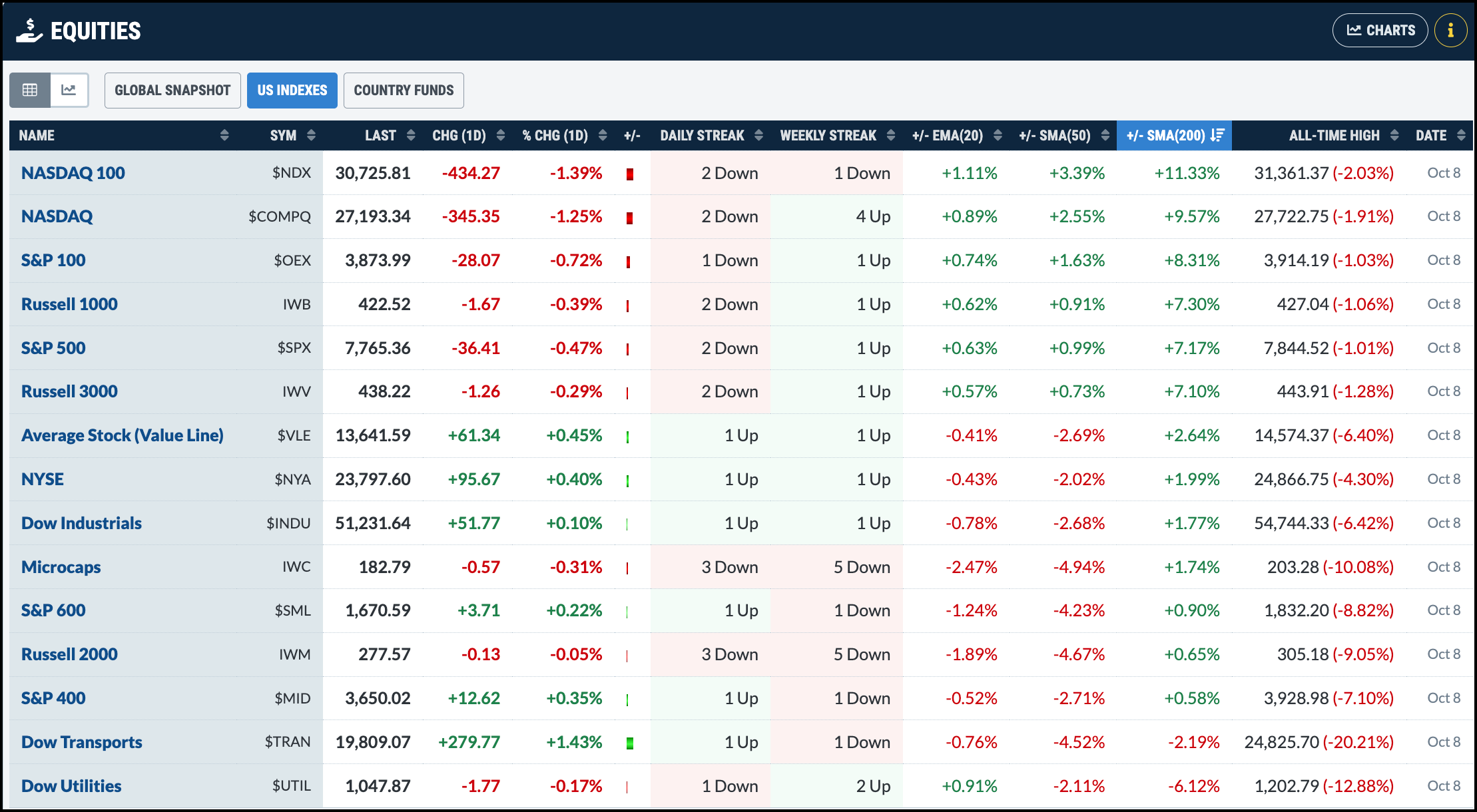Select the US INDEXES tab
Viewport: 1477px width, 812px height.
[x=292, y=90]
